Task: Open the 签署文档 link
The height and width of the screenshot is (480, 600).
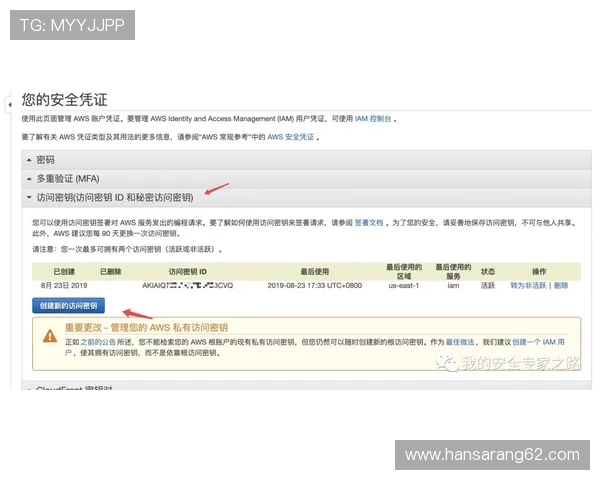Action: [x=369, y=223]
